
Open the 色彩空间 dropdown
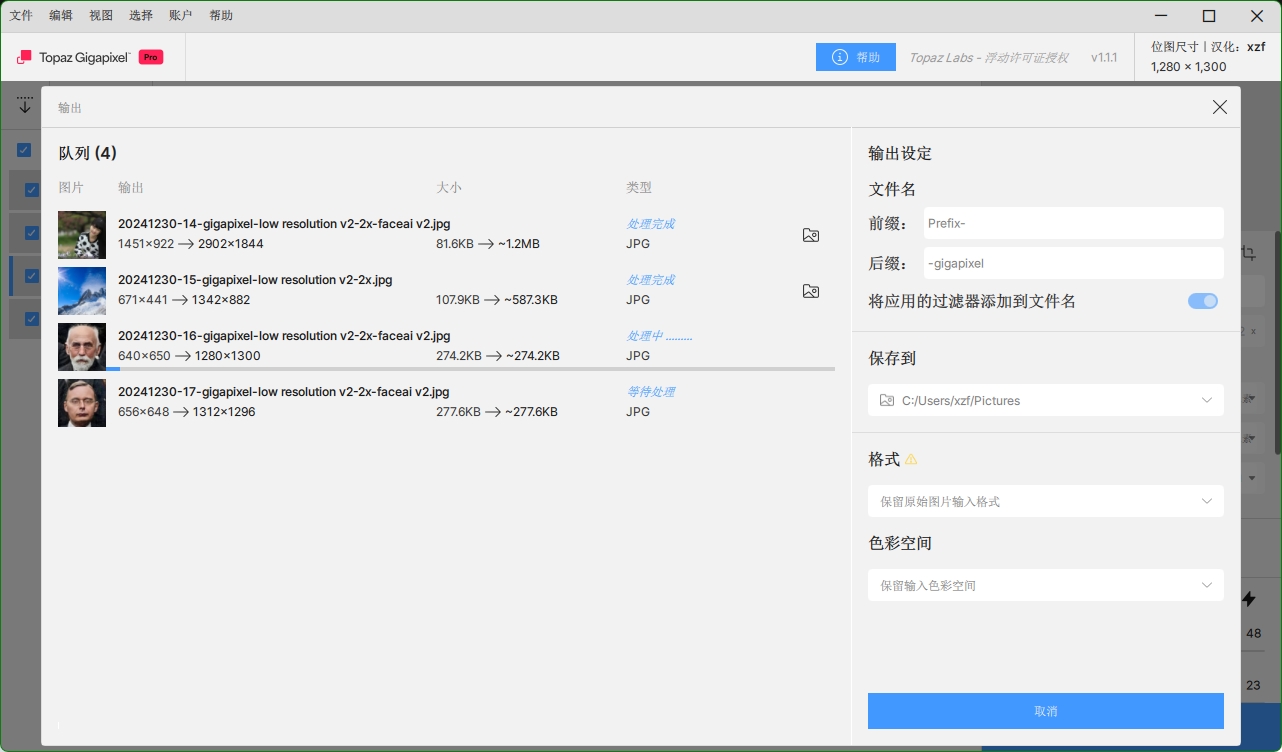(1045, 585)
